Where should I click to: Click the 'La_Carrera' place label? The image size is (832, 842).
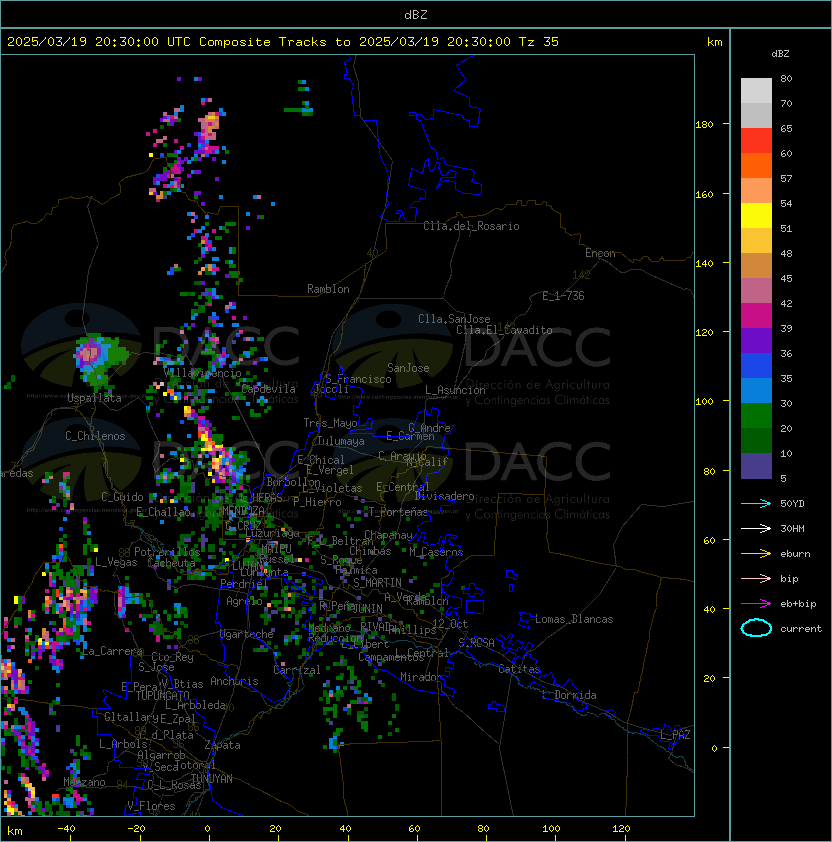pos(112,651)
